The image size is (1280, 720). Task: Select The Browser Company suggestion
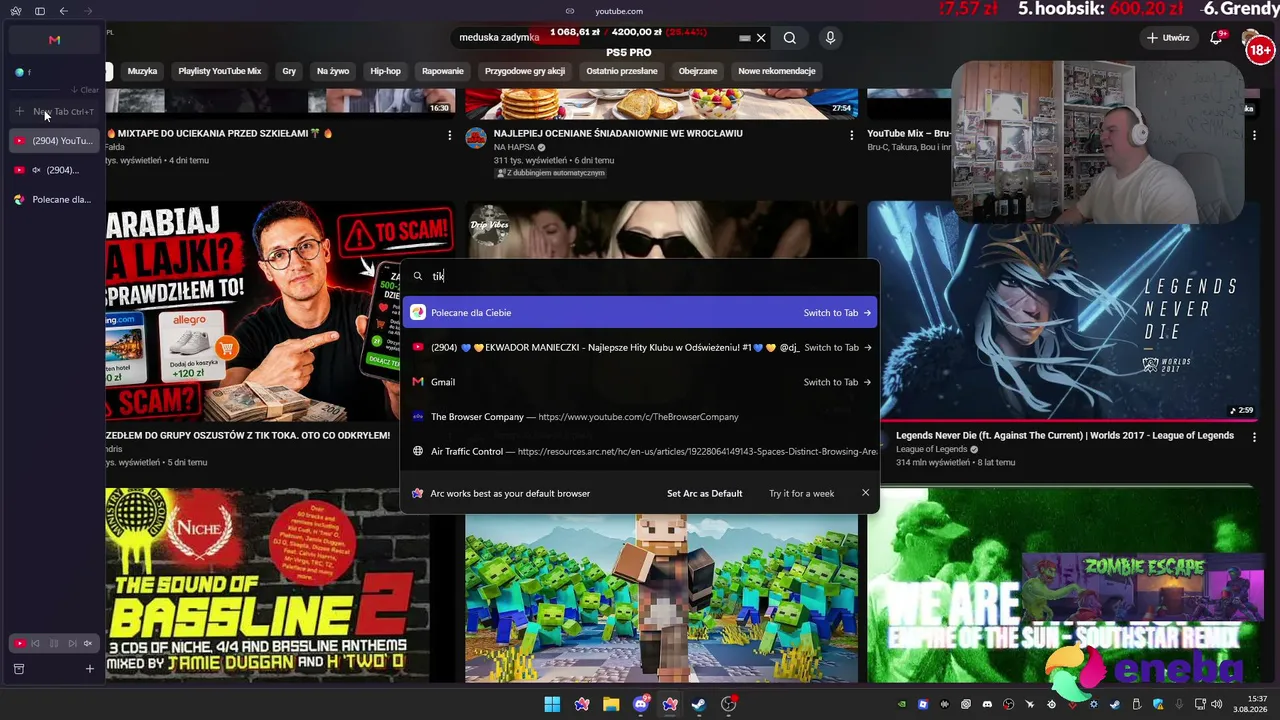point(640,417)
